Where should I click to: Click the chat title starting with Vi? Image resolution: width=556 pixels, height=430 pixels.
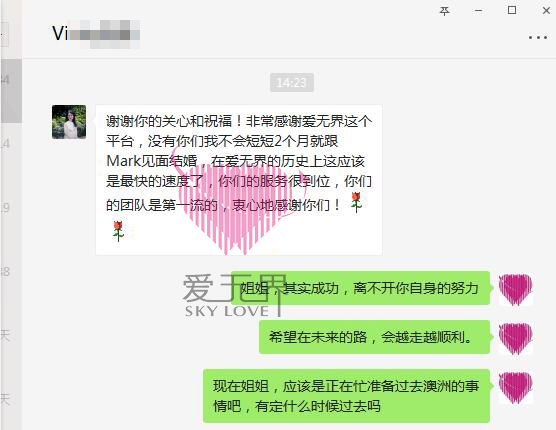[x=96, y=34]
